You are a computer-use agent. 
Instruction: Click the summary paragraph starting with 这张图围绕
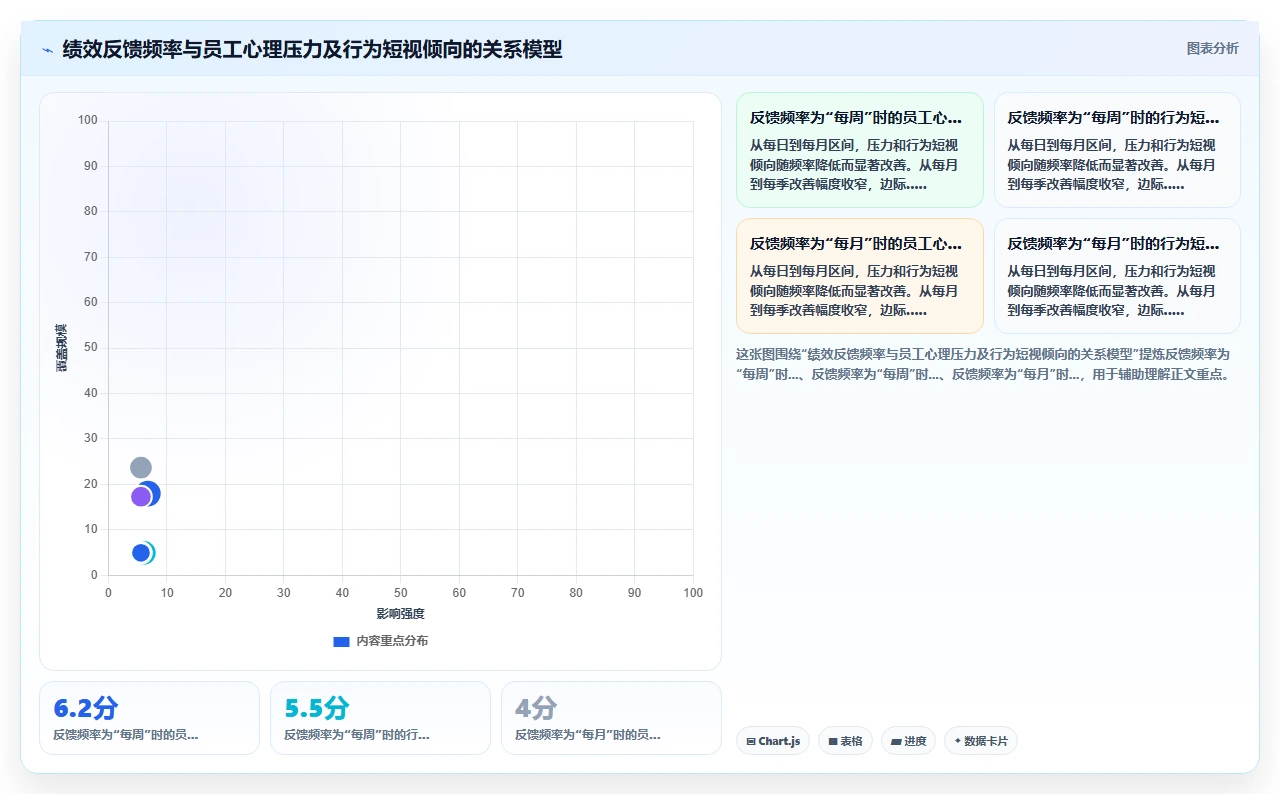click(x=986, y=365)
